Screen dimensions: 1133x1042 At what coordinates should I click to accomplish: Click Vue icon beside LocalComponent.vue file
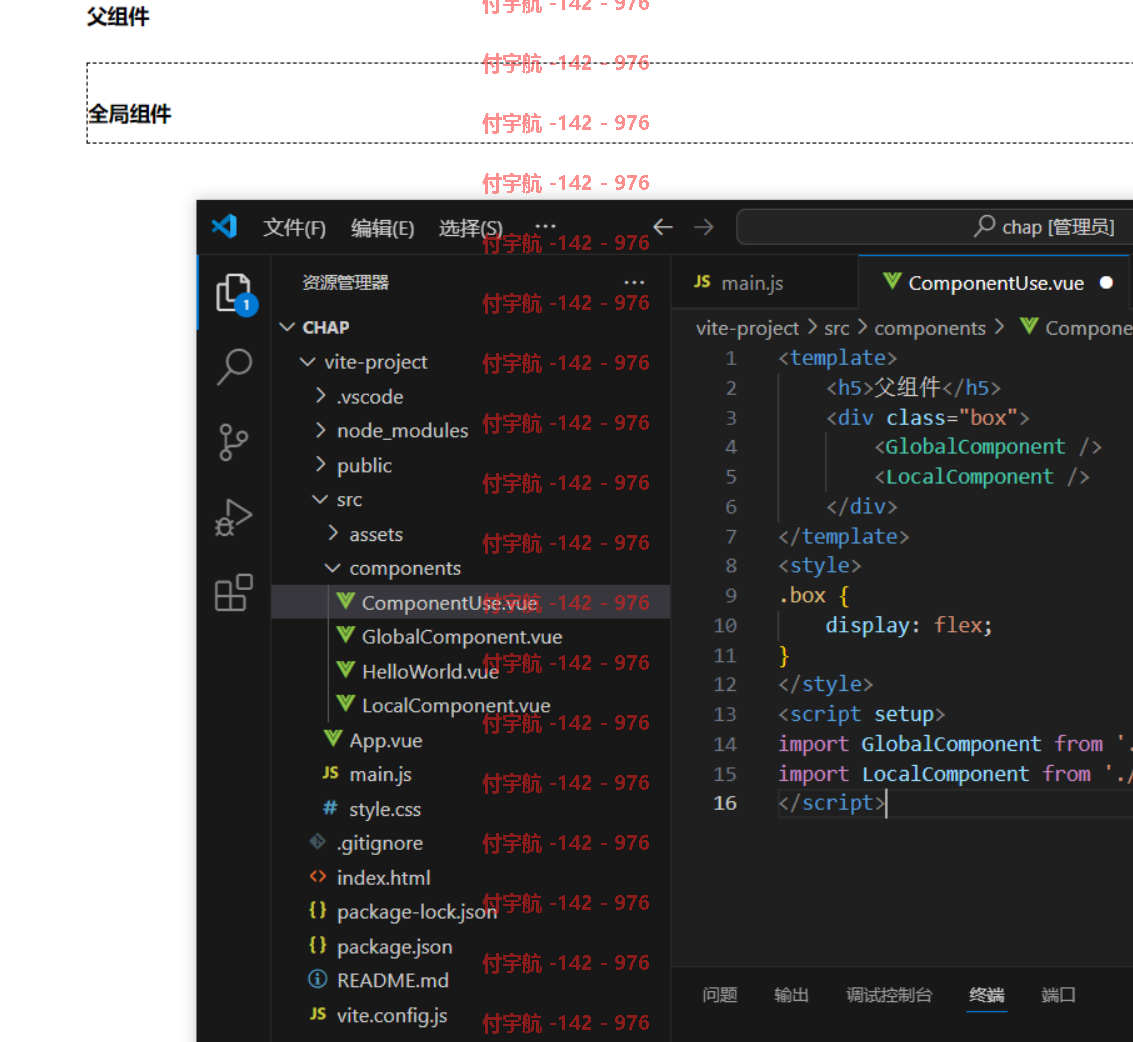[x=345, y=705]
